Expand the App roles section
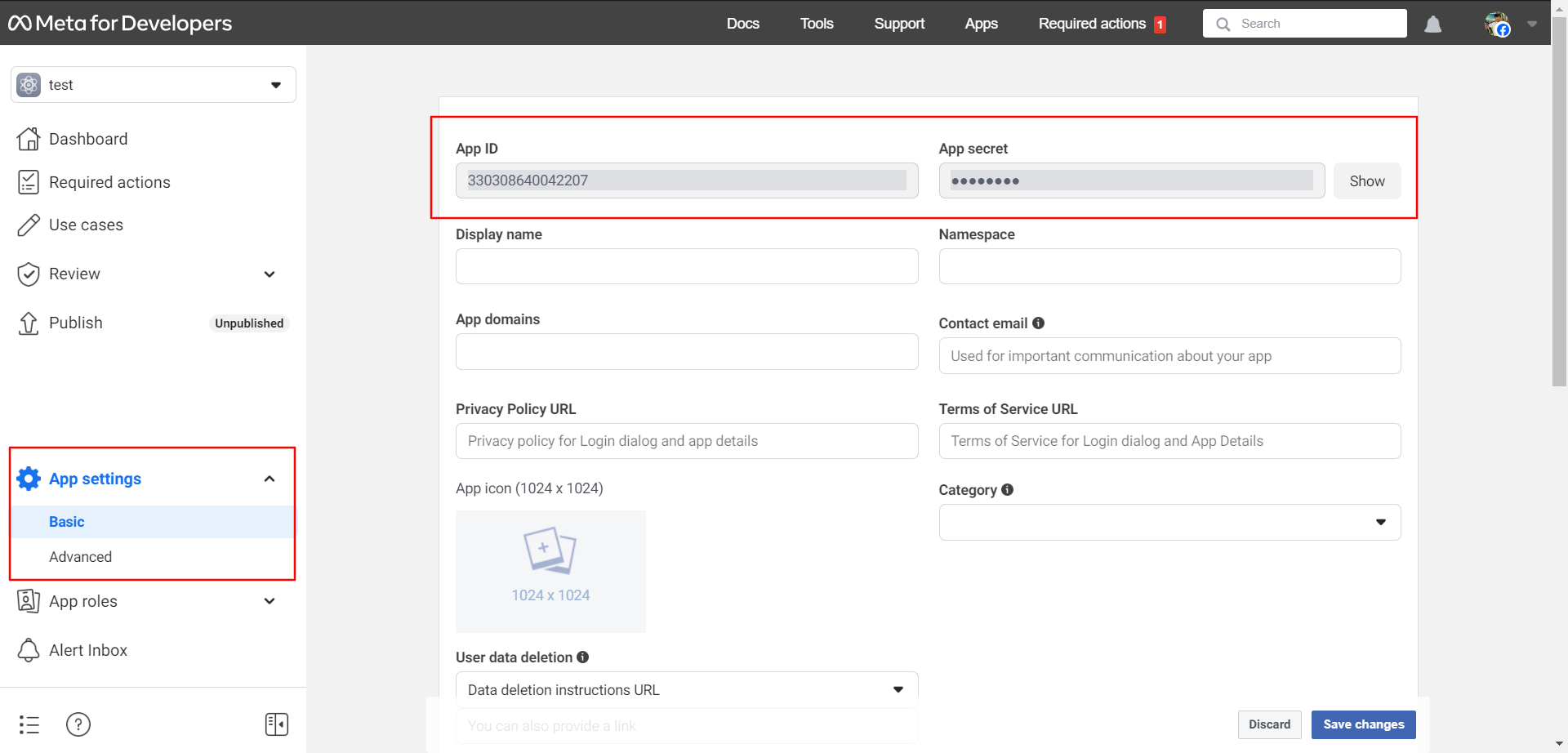1568x753 pixels. [269, 602]
